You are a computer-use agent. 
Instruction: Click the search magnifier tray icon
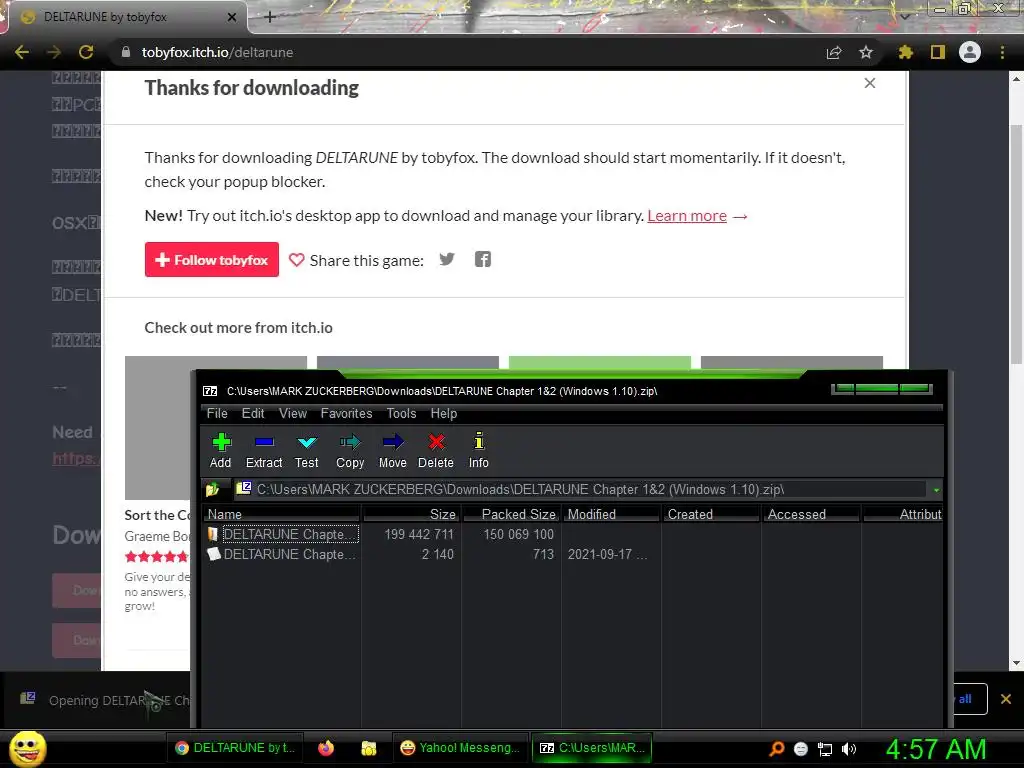tap(776, 749)
